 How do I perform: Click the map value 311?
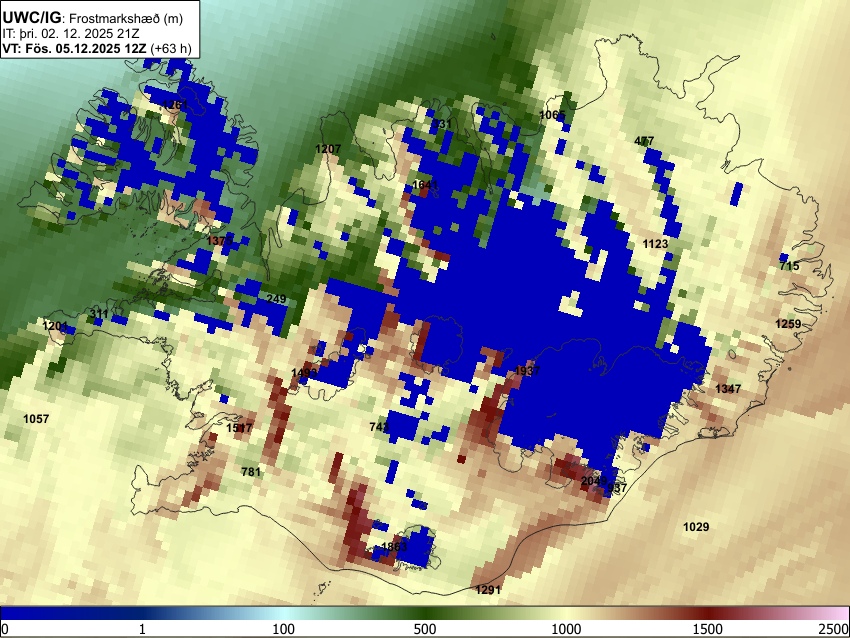[x=99, y=314]
